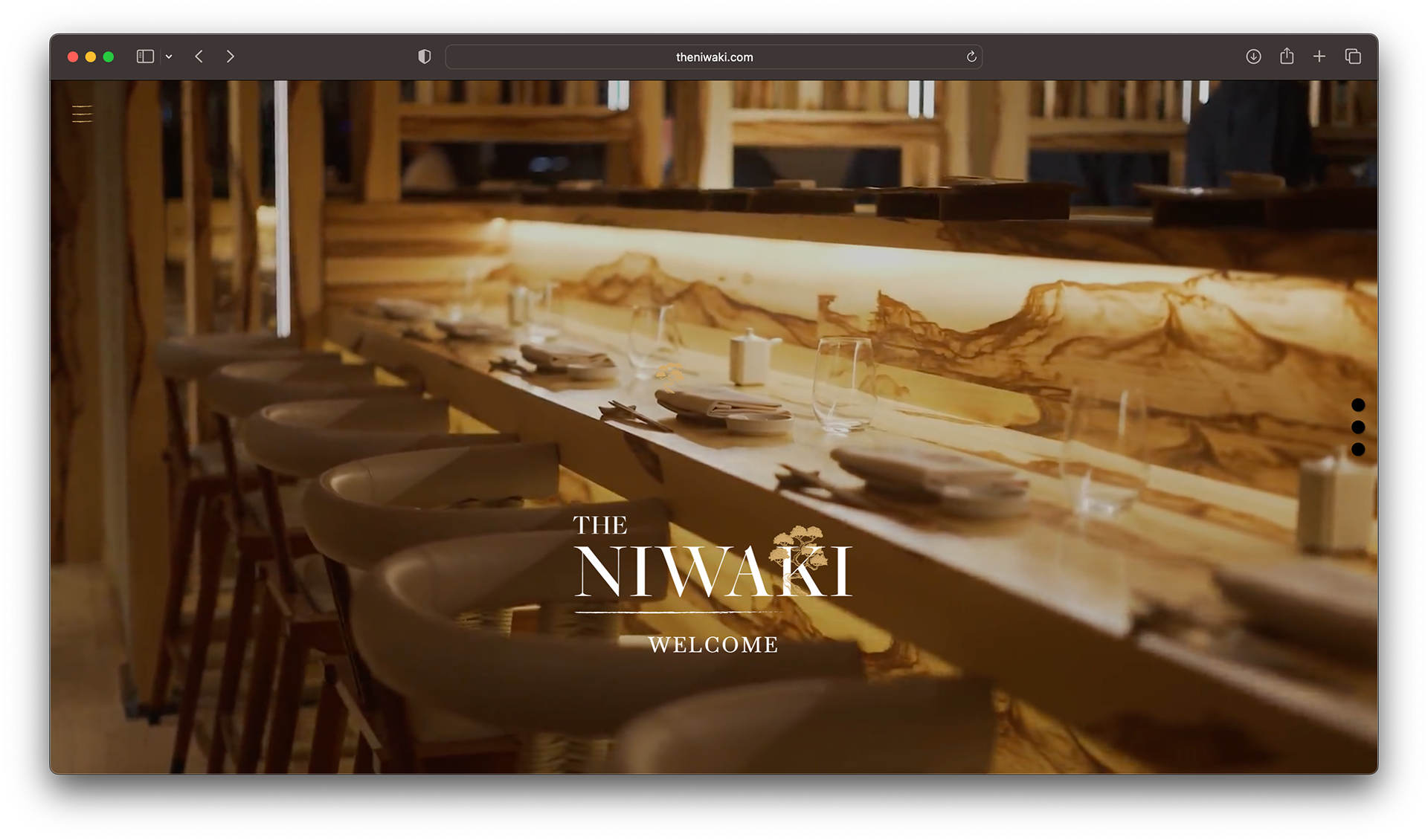Reload the current page
This screenshot has width=1428, height=840.
coord(971,56)
